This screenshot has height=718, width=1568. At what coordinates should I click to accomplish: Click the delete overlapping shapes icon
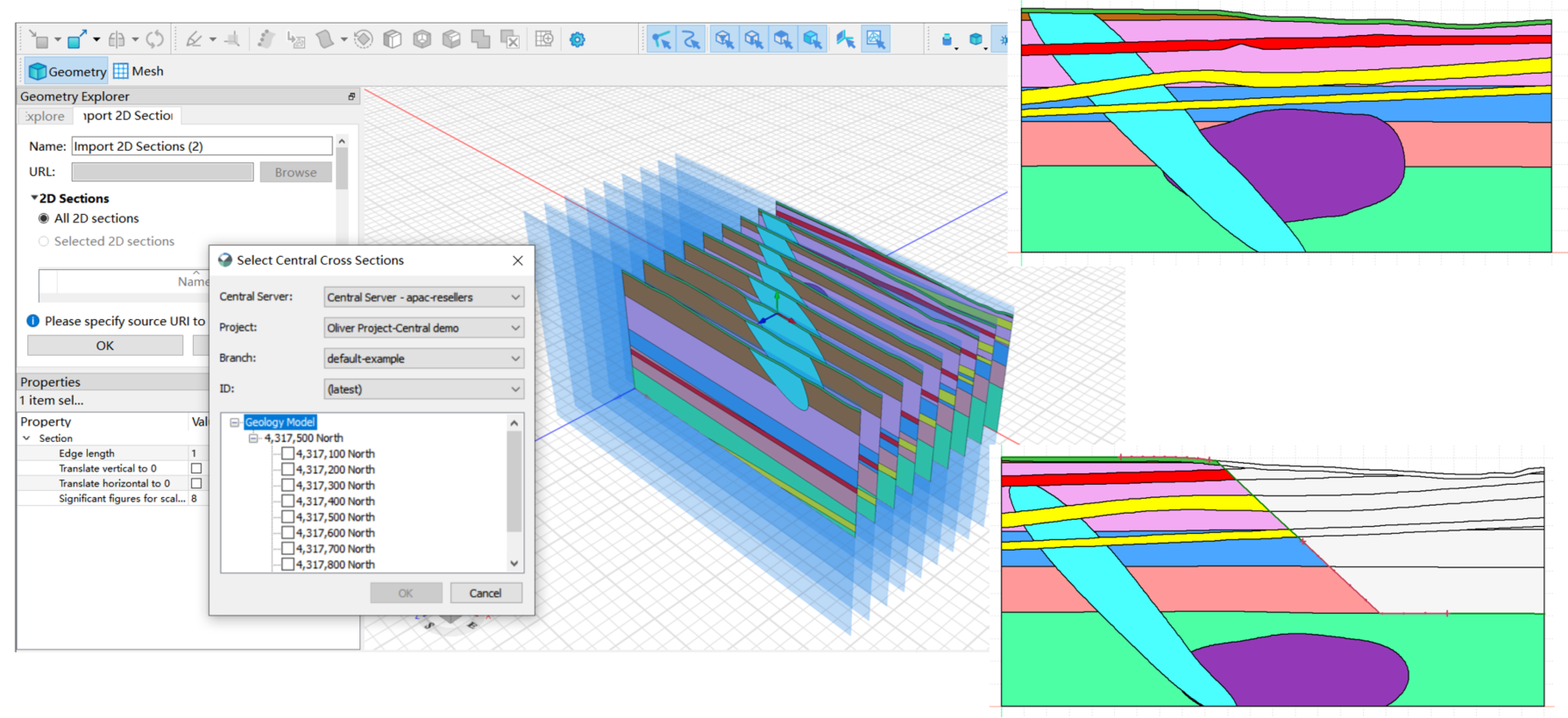tap(509, 39)
